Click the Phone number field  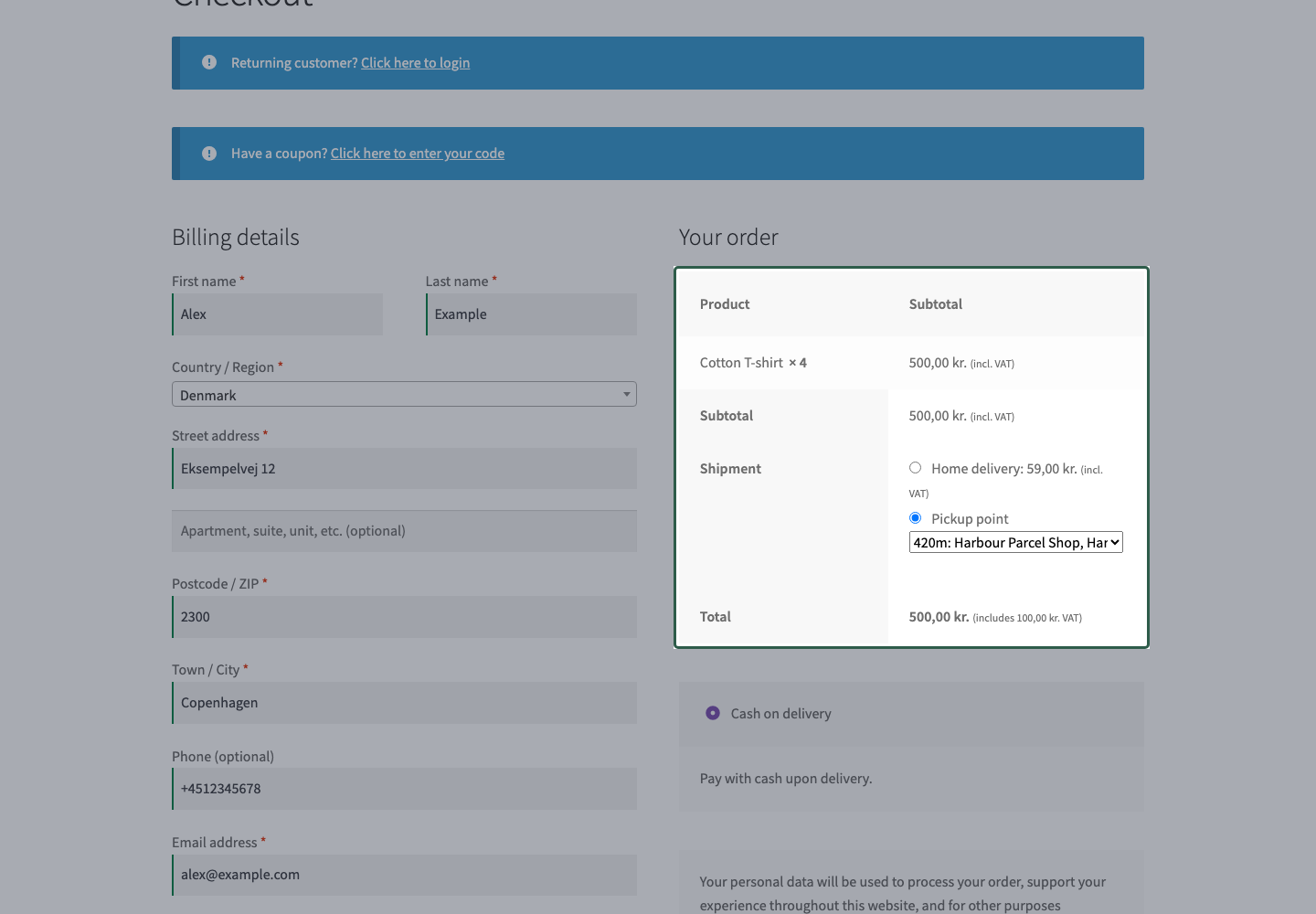click(404, 789)
